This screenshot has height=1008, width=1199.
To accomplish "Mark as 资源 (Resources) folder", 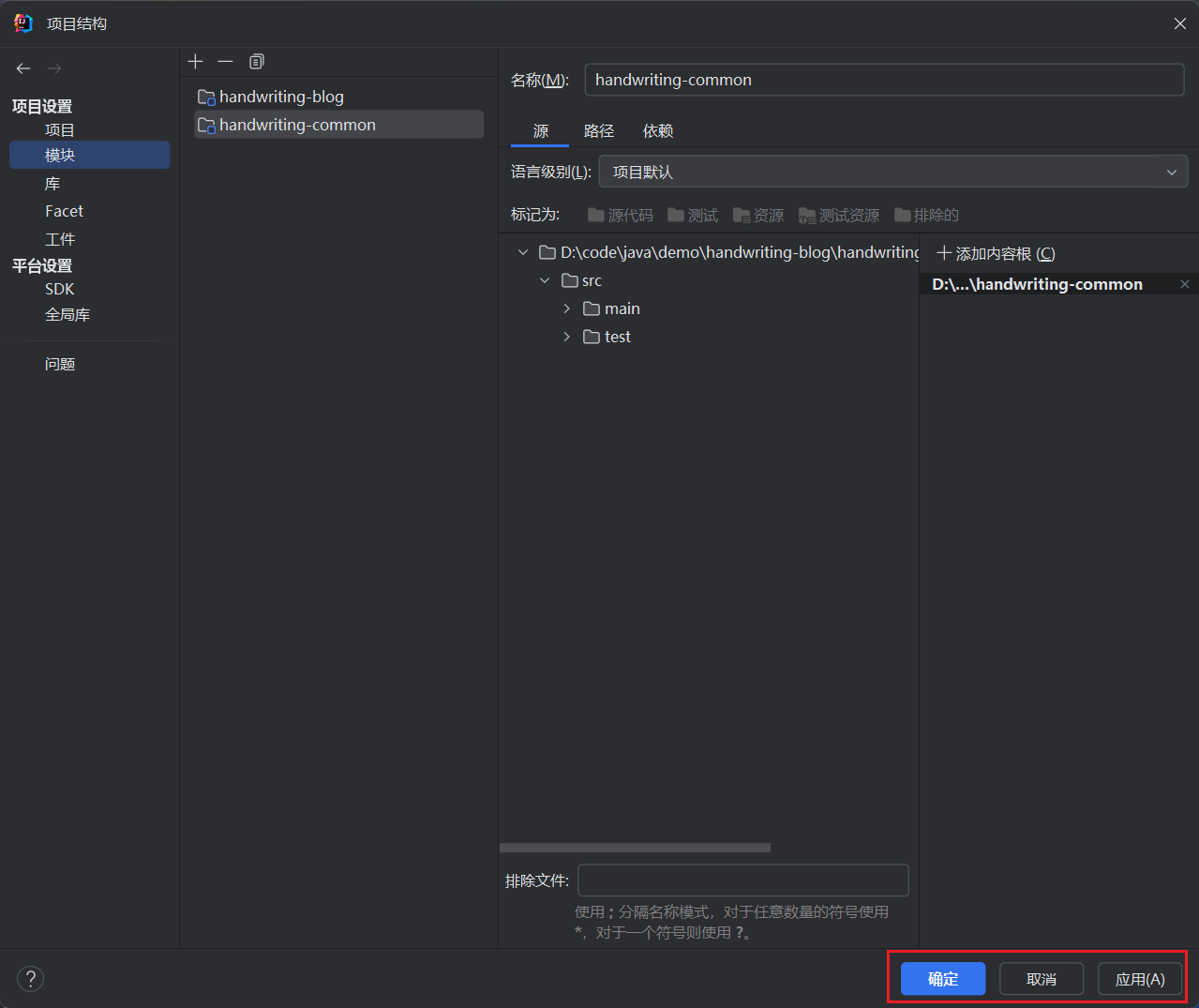I will 758,216.
